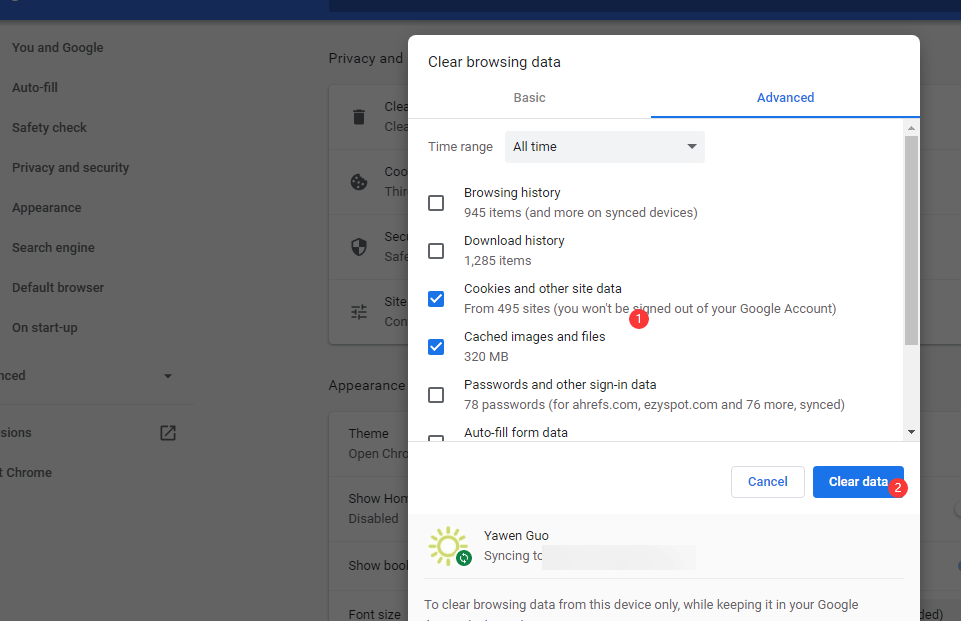
Task: Click Yawen Guo sun profile avatar
Action: pos(447,545)
